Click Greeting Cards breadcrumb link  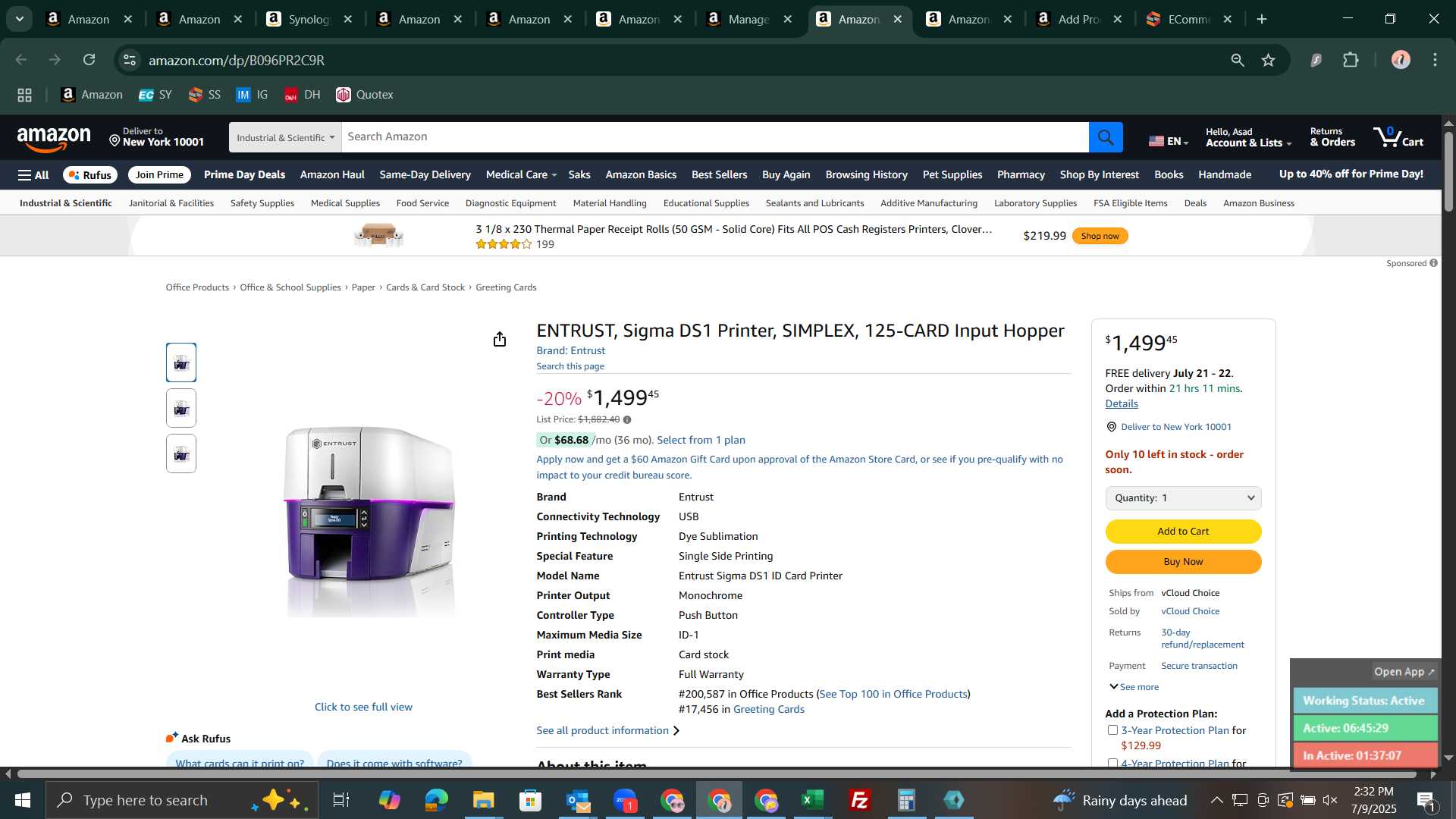pyautogui.click(x=506, y=287)
